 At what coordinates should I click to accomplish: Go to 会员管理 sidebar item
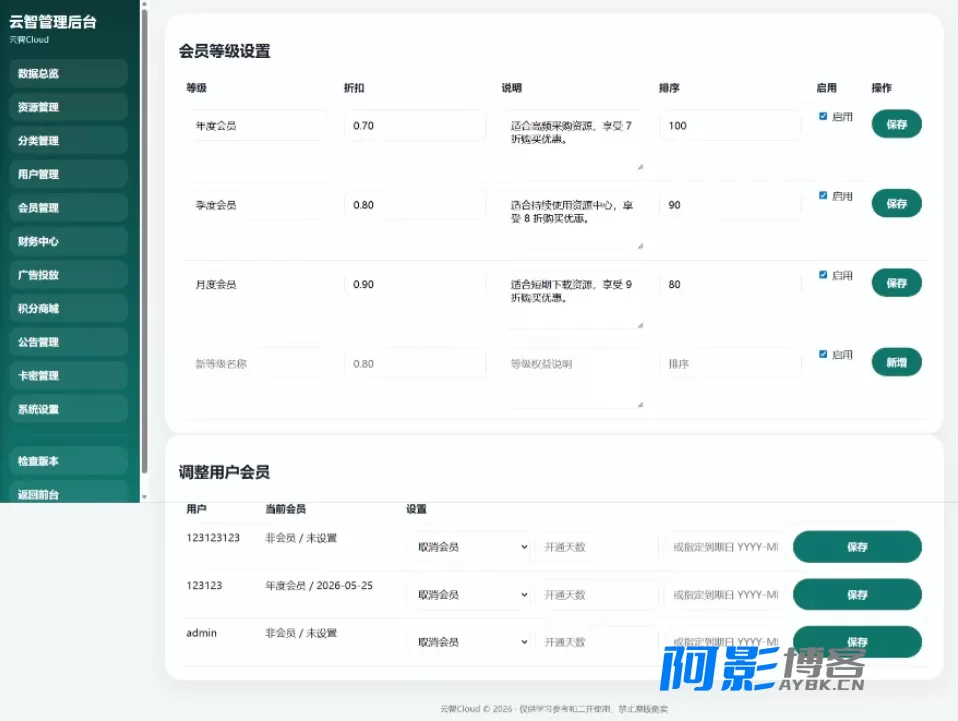click(x=68, y=208)
